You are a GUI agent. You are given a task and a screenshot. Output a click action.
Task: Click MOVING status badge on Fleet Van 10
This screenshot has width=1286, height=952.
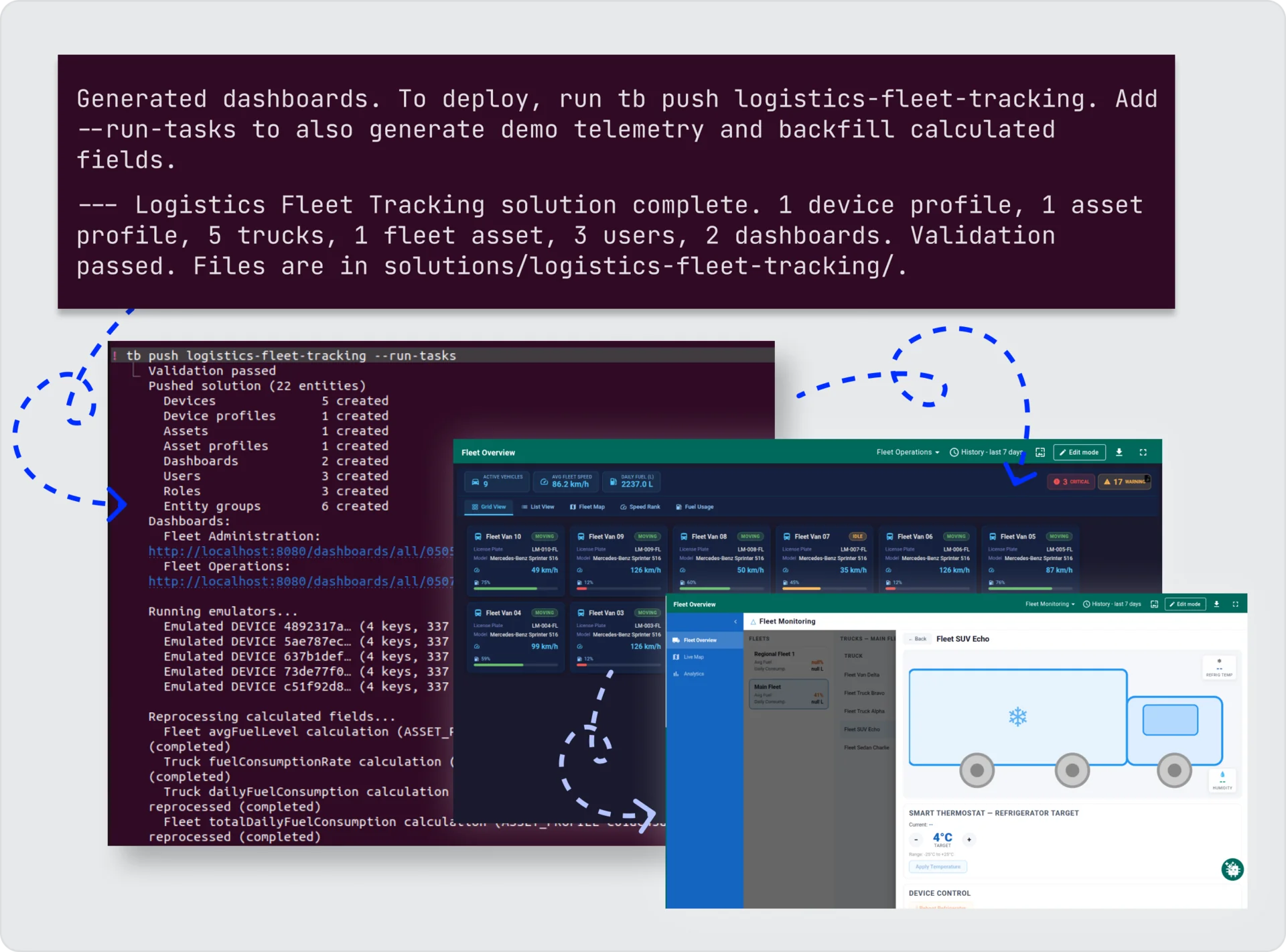(x=545, y=537)
